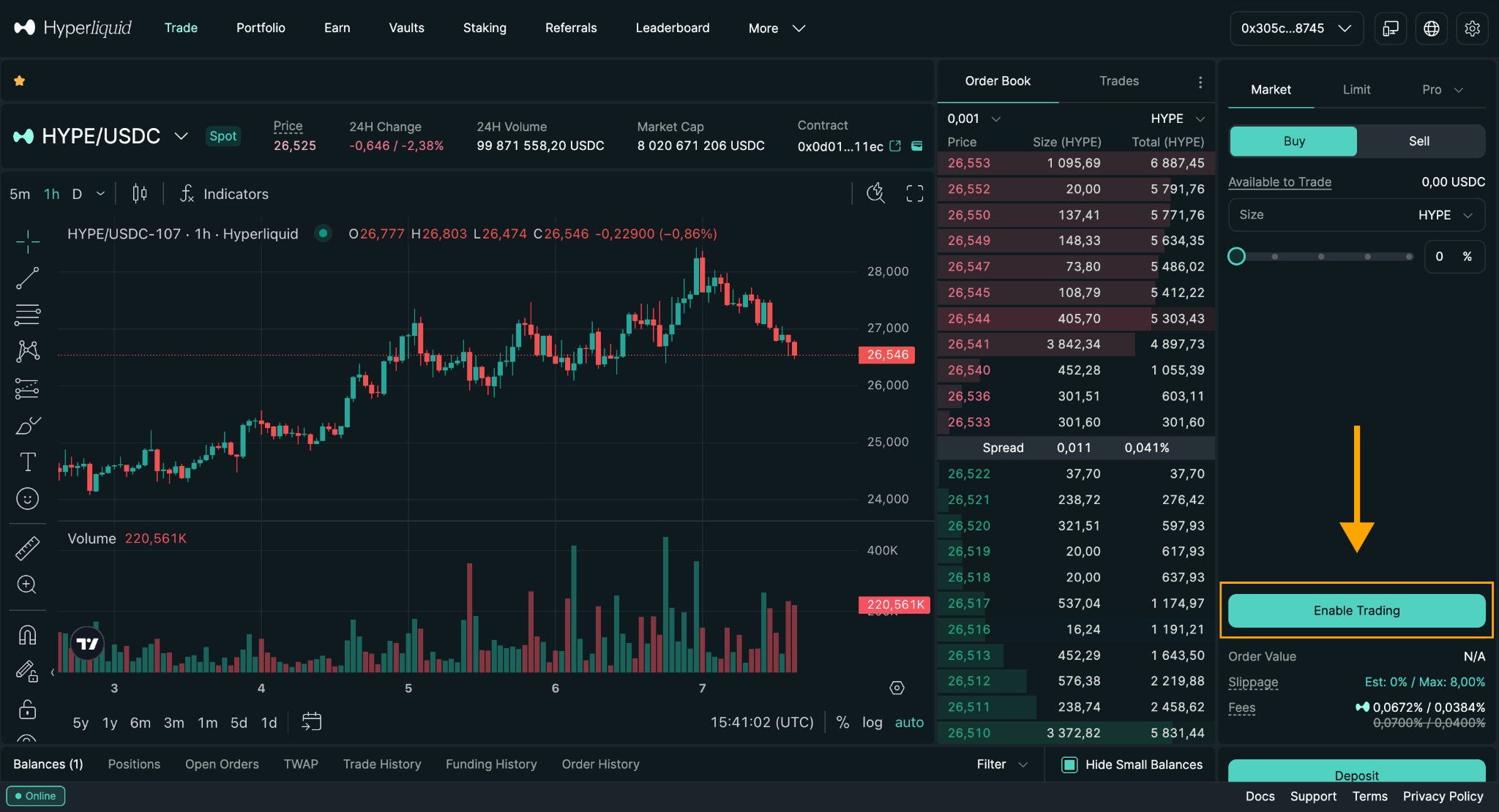Open the Portfolio page
The width and height of the screenshot is (1499, 812).
[x=261, y=28]
